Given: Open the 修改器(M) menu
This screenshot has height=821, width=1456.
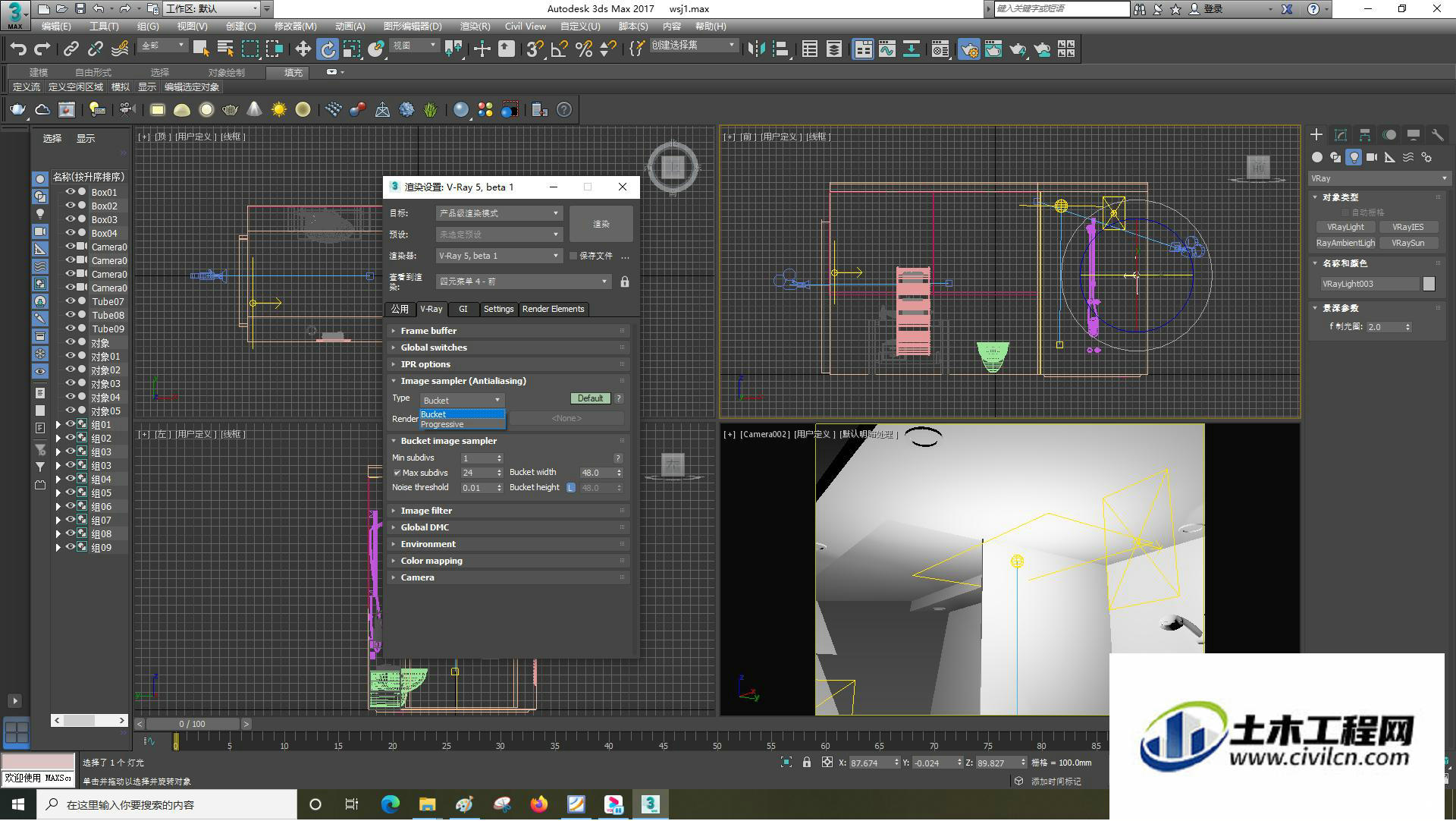Looking at the screenshot, I should click(295, 26).
